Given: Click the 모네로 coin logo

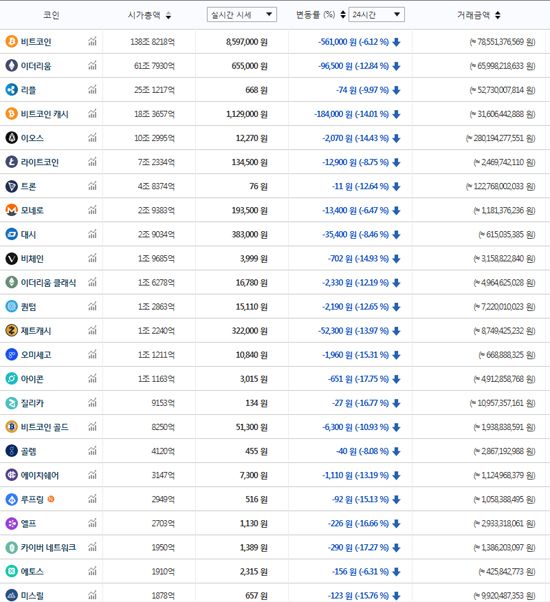Looking at the screenshot, I should 12,210.
